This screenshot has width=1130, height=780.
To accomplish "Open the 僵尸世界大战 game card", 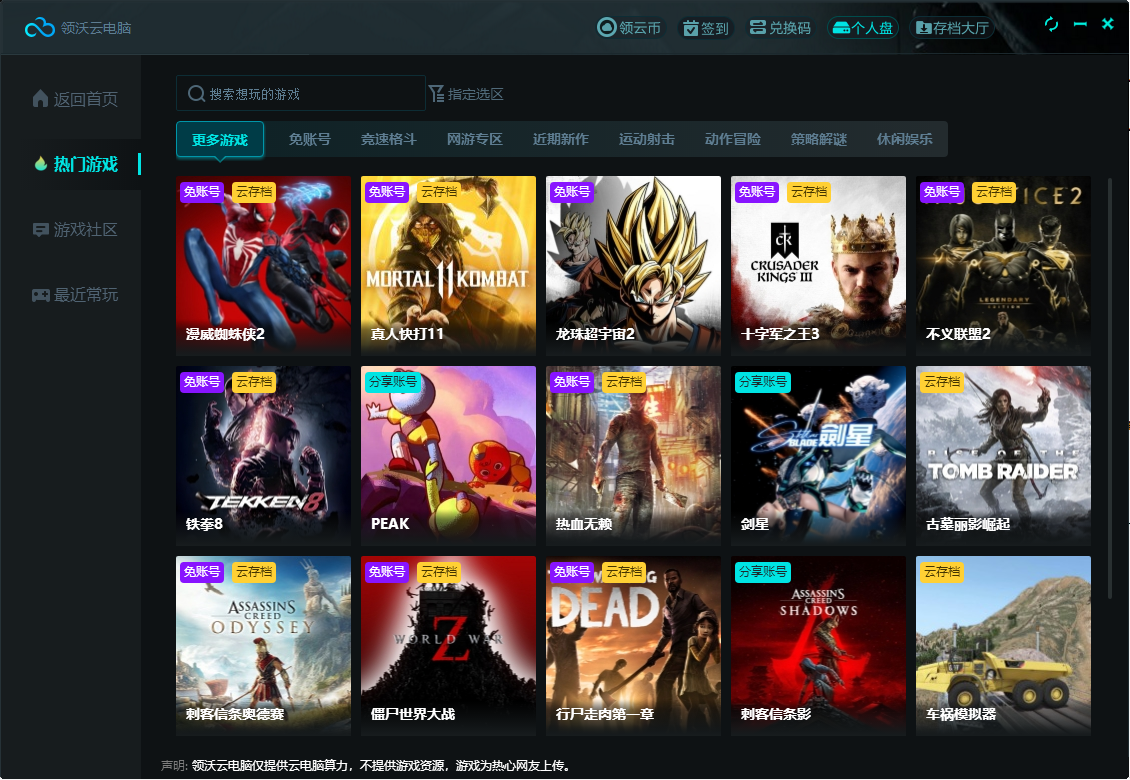I will pyautogui.click(x=448, y=646).
